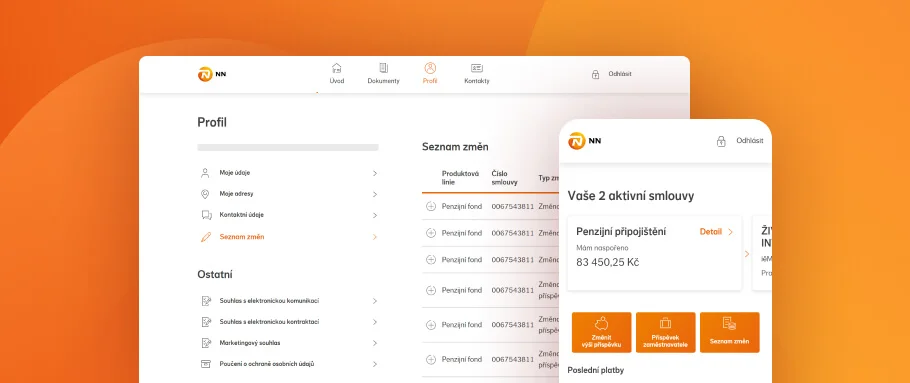The width and height of the screenshot is (910, 383).
Task: Click the Moje údaje person icon
Action: point(205,173)
